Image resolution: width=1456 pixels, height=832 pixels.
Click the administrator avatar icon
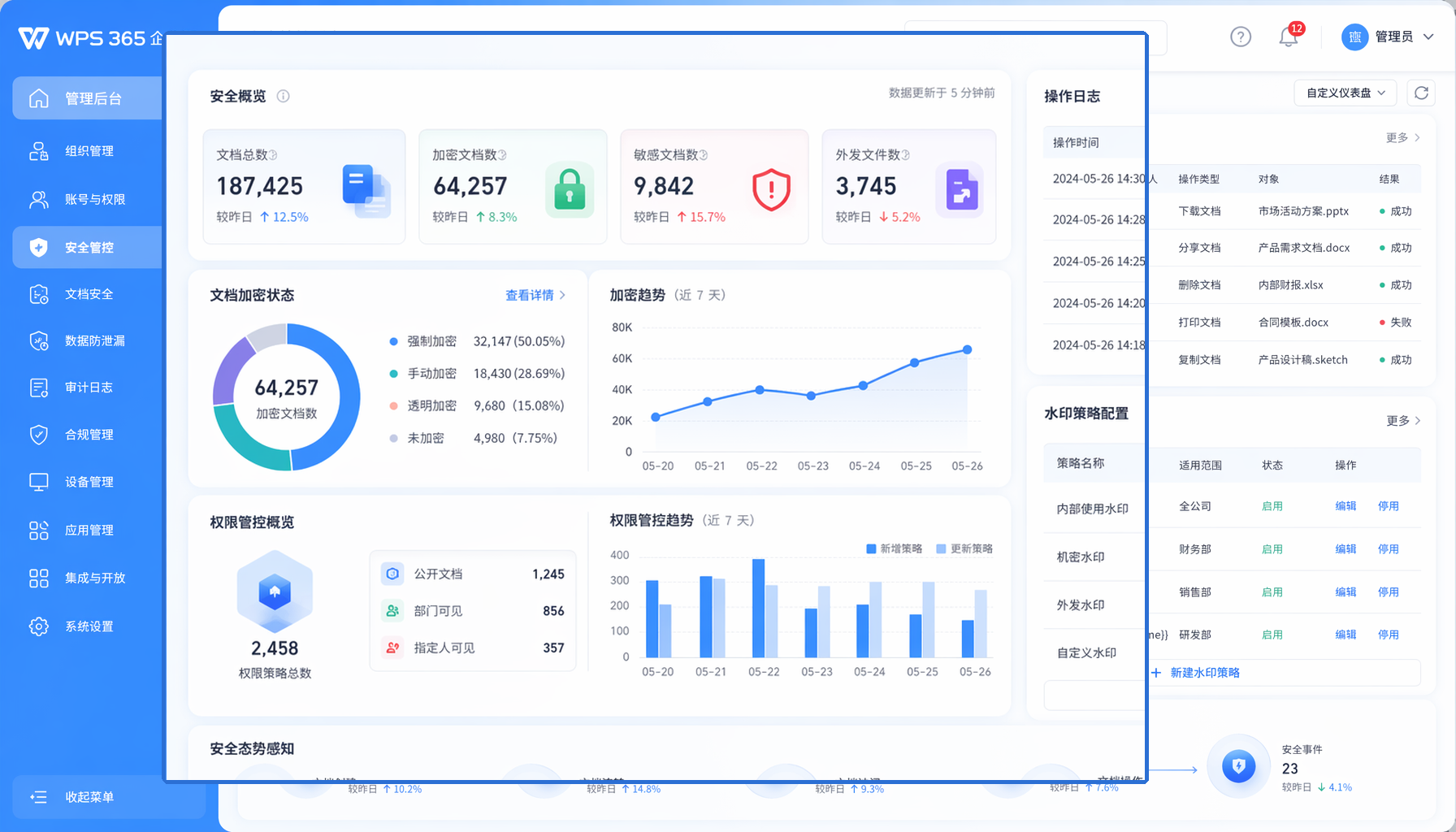[x=1354, y=37]
